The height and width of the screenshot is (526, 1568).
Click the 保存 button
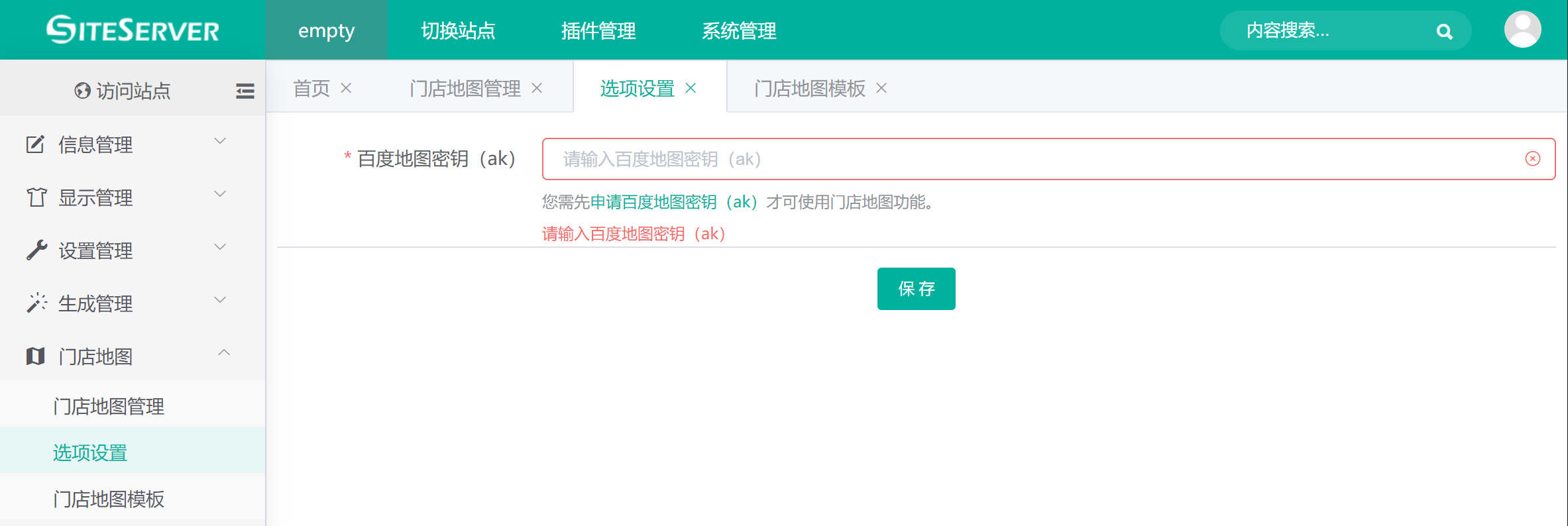(x=916, y=289)
